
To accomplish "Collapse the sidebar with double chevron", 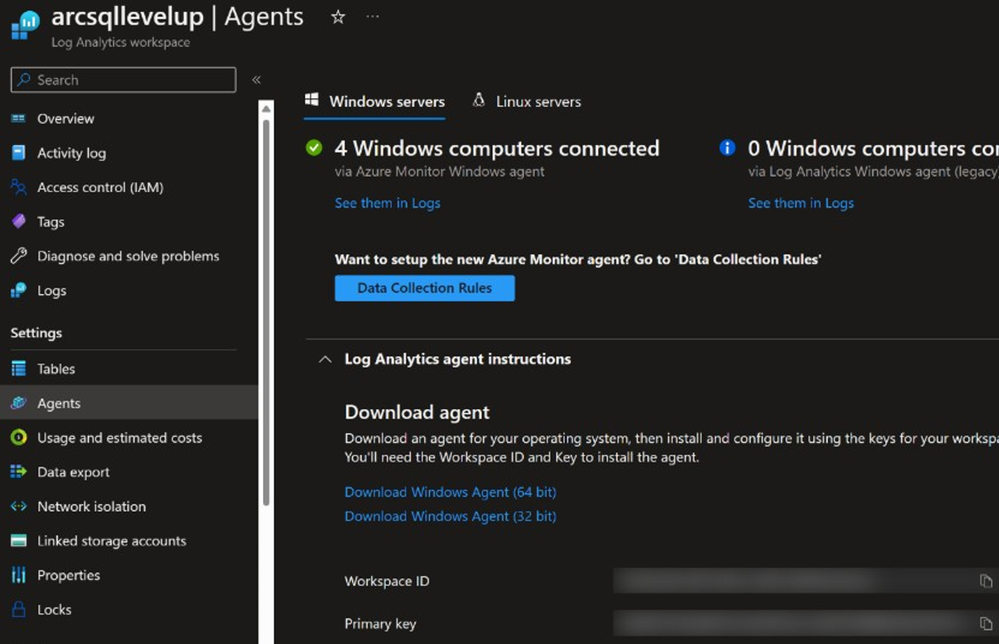I will click(x=256, y=80).
